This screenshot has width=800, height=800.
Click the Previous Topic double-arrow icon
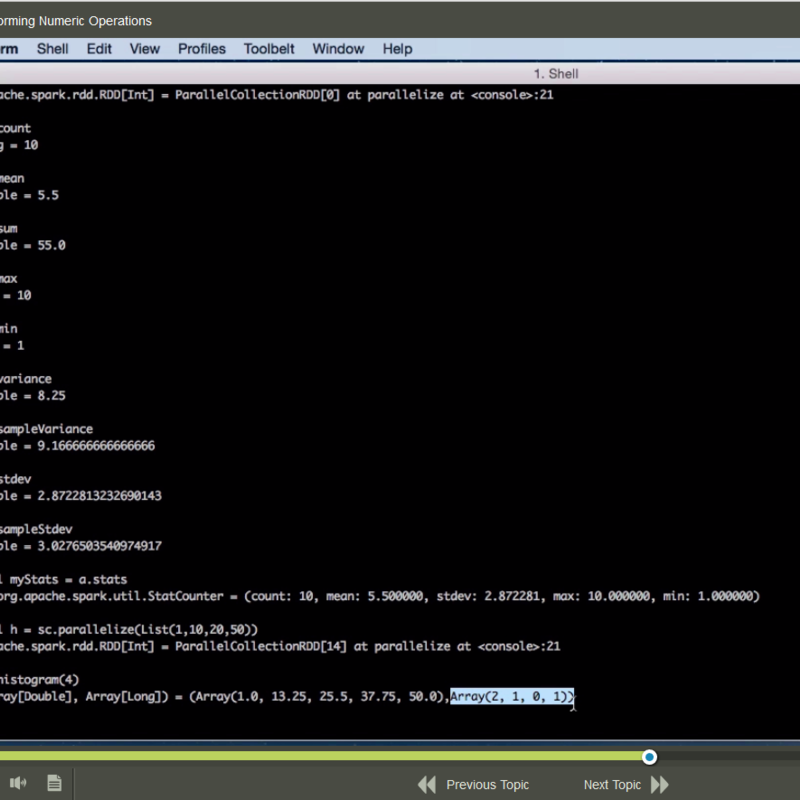(427, 784)
